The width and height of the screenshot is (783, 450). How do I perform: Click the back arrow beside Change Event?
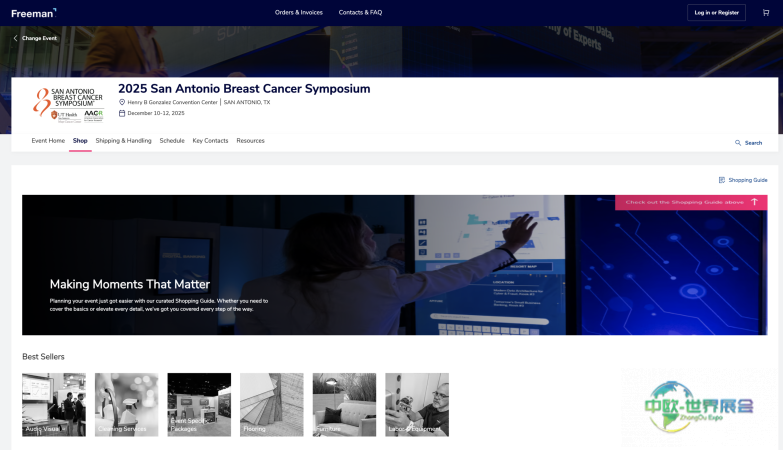[x=16, y=38]
